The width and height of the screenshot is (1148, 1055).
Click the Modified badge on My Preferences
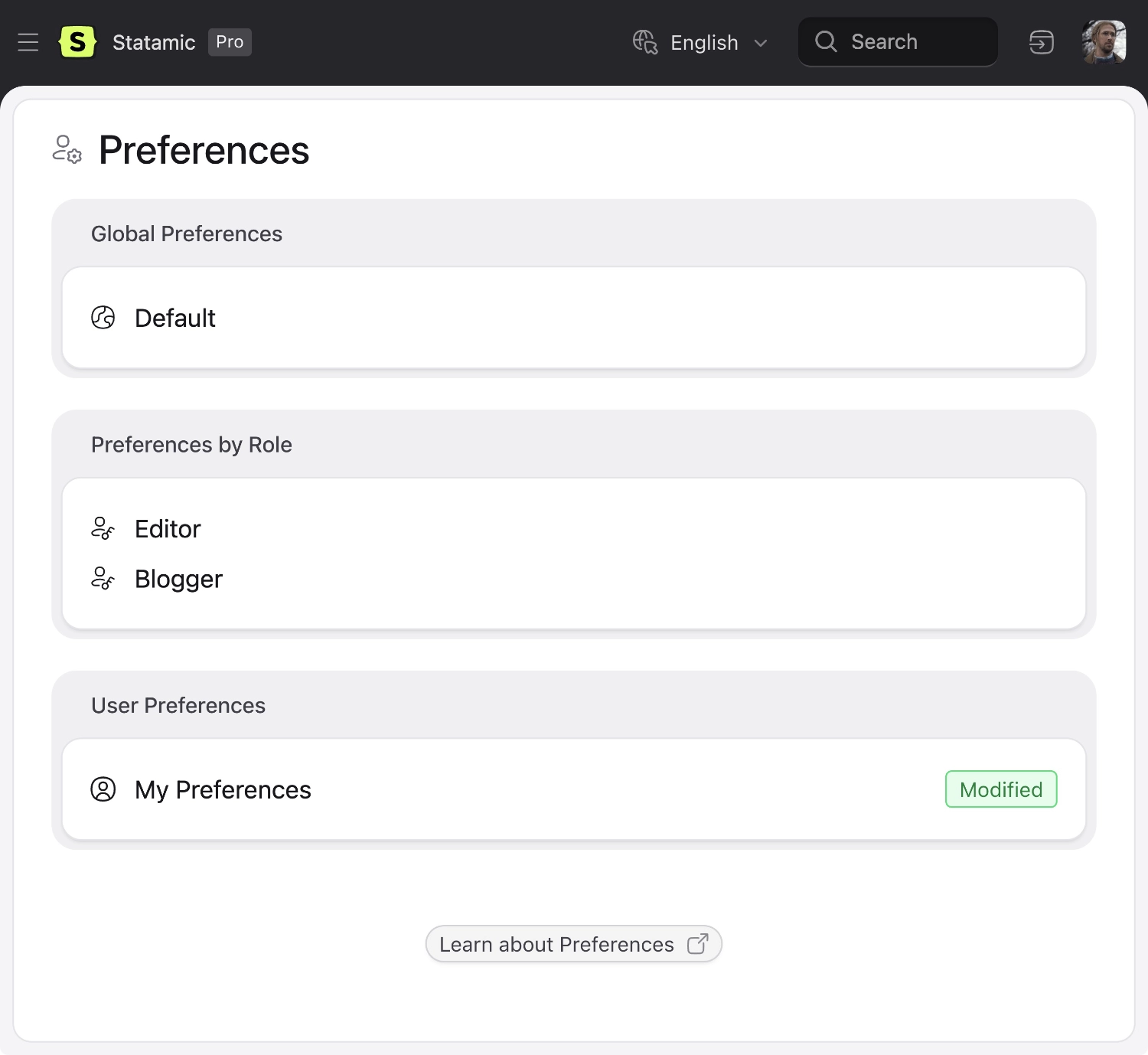(x=1000, y=789)
